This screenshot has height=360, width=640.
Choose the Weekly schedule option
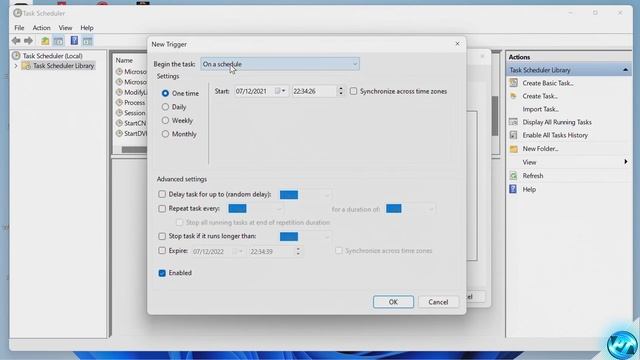tap(165, 120)
